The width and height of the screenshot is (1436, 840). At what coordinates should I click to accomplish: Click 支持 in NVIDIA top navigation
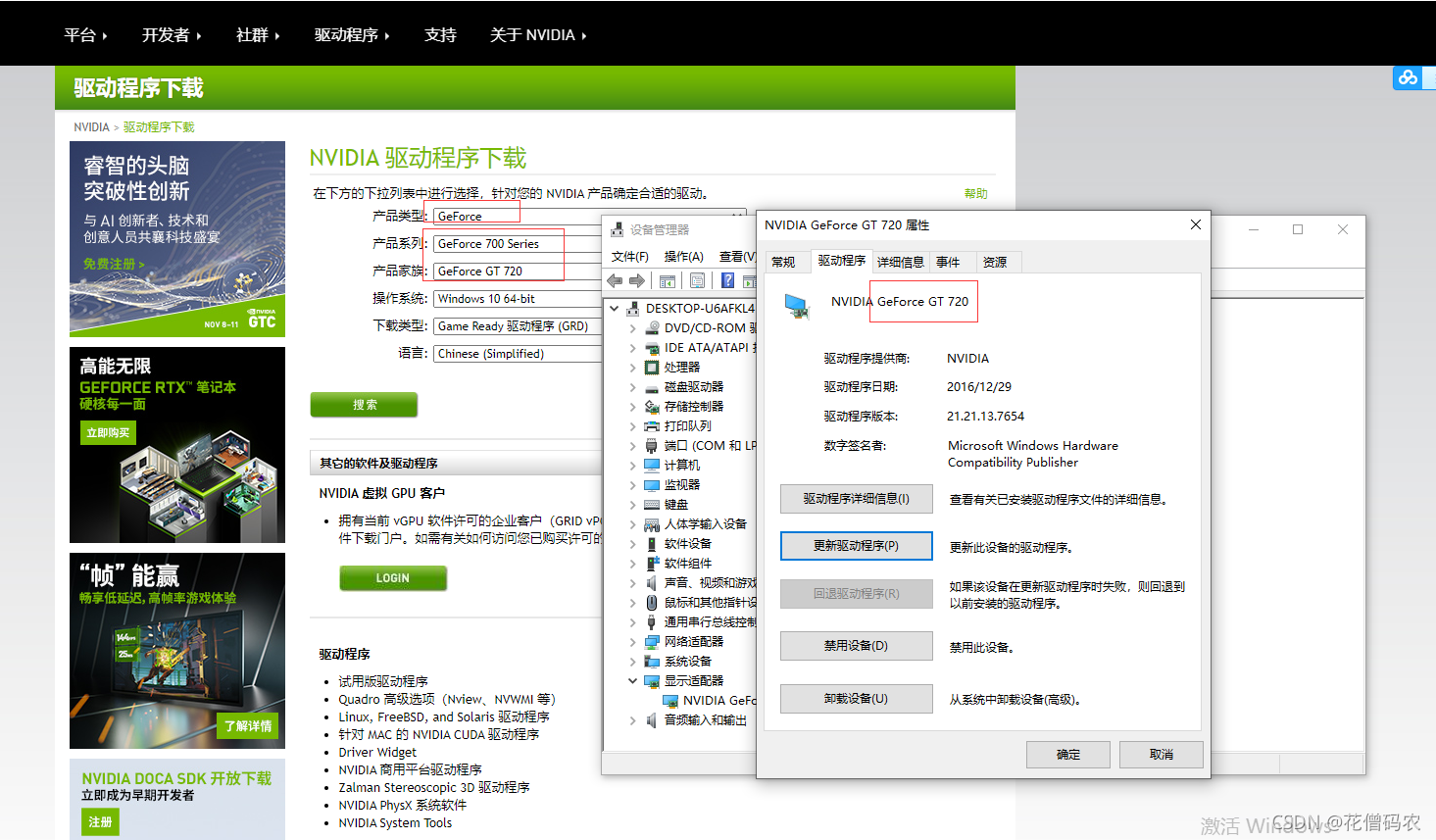point(440,35)
